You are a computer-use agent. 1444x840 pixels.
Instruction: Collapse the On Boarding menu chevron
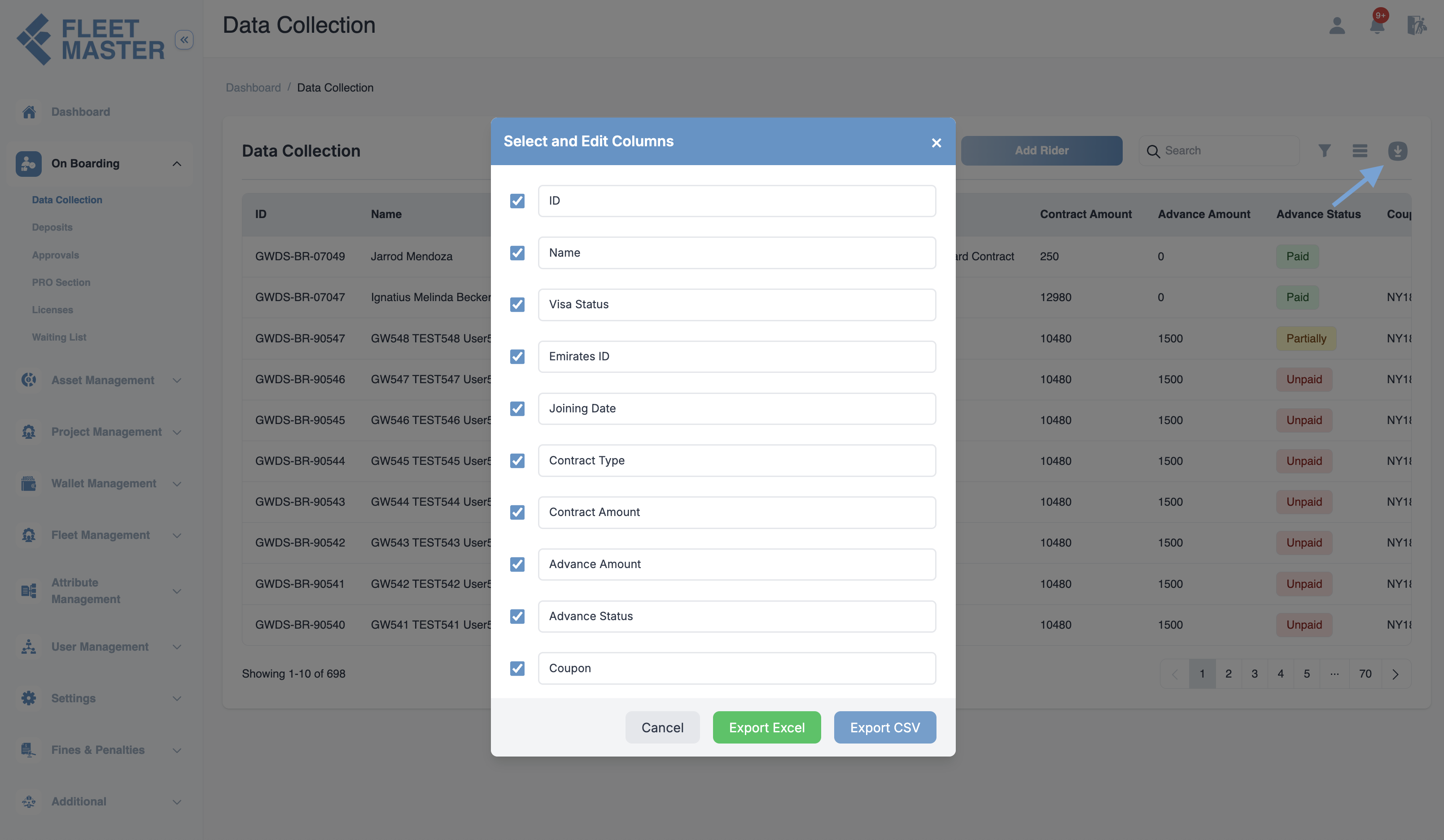(177, 164)
